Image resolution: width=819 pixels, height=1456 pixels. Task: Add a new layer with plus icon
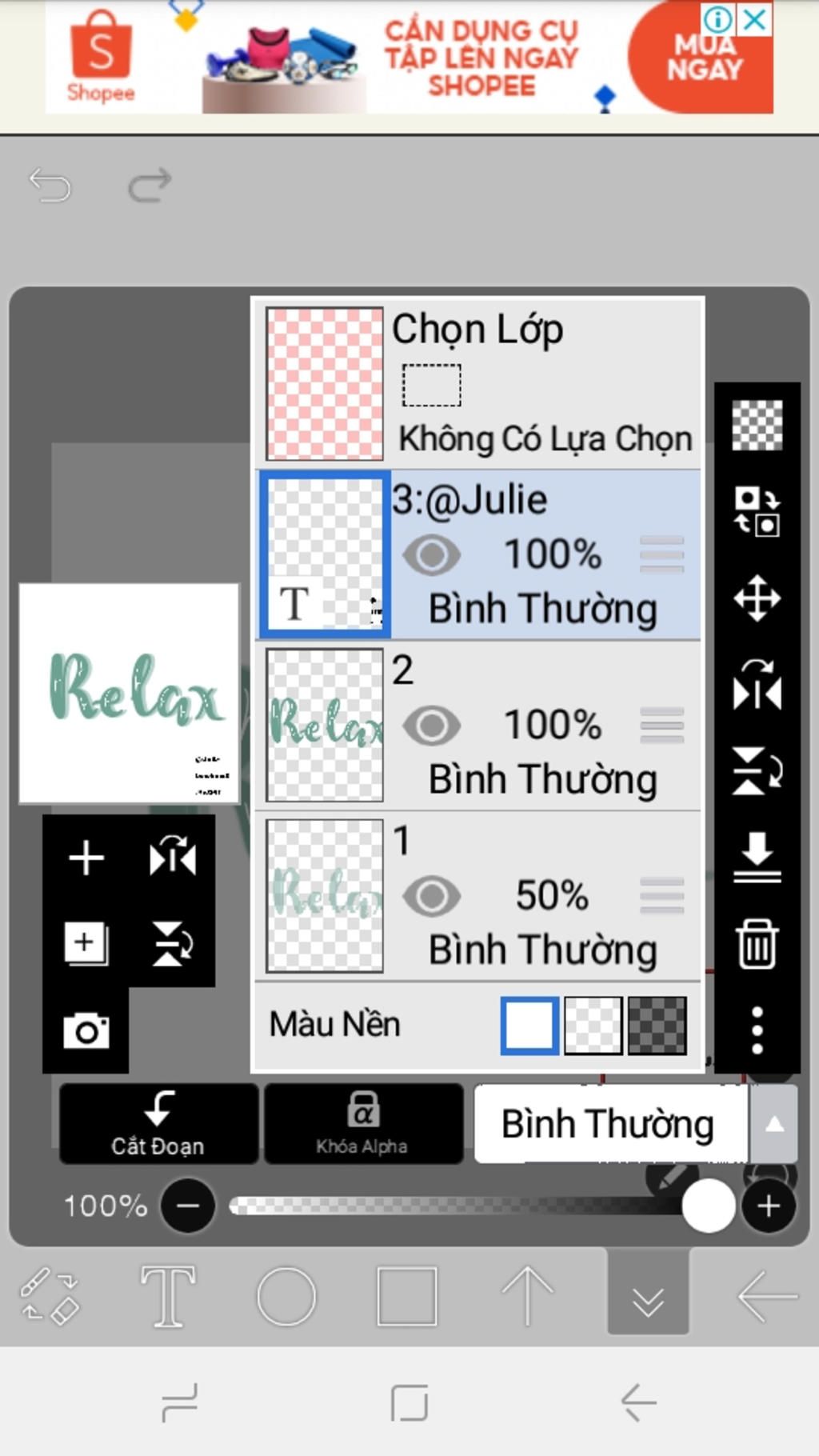(86, 858)
